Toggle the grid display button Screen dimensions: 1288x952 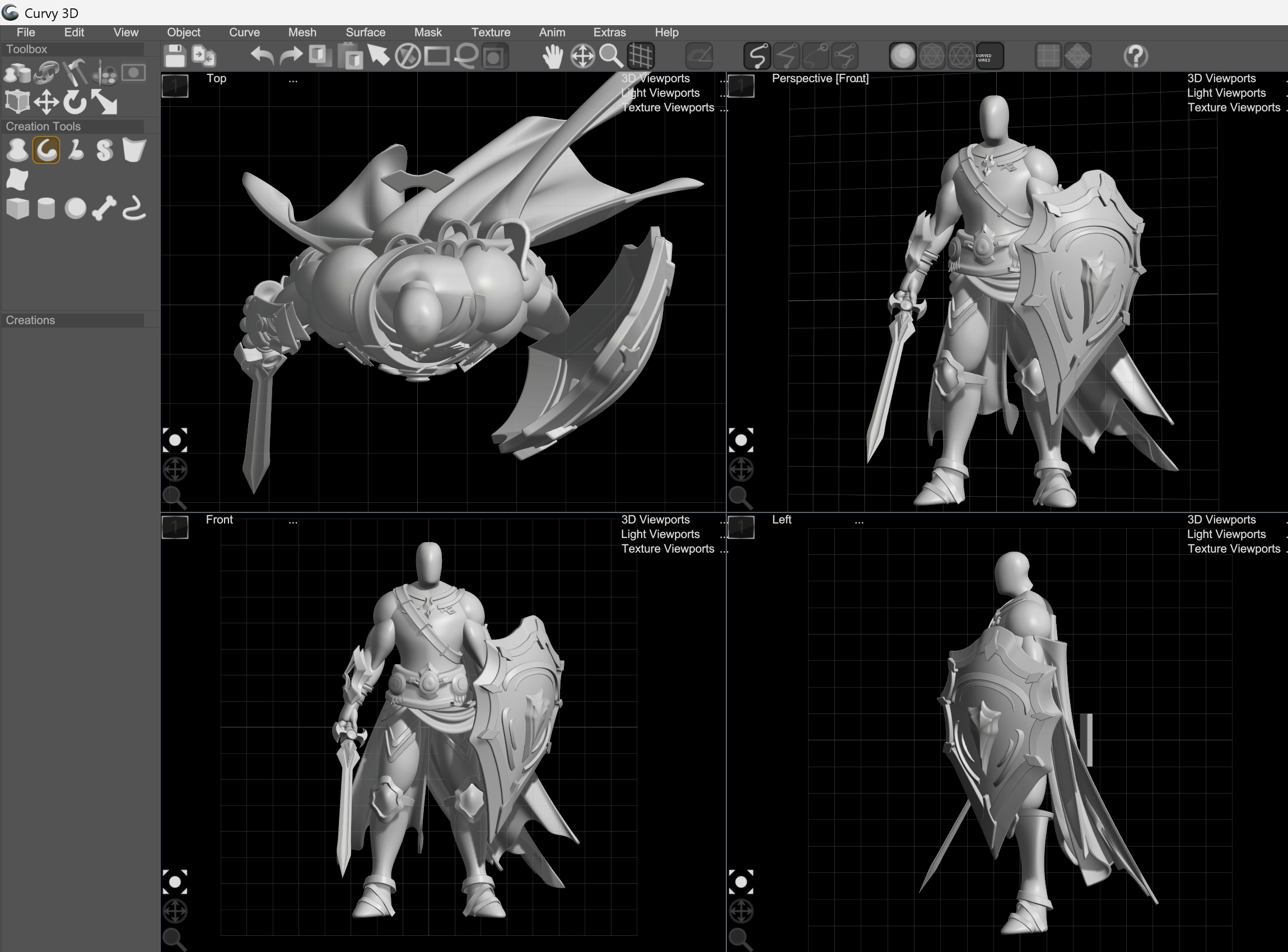(x=640, y=57)
